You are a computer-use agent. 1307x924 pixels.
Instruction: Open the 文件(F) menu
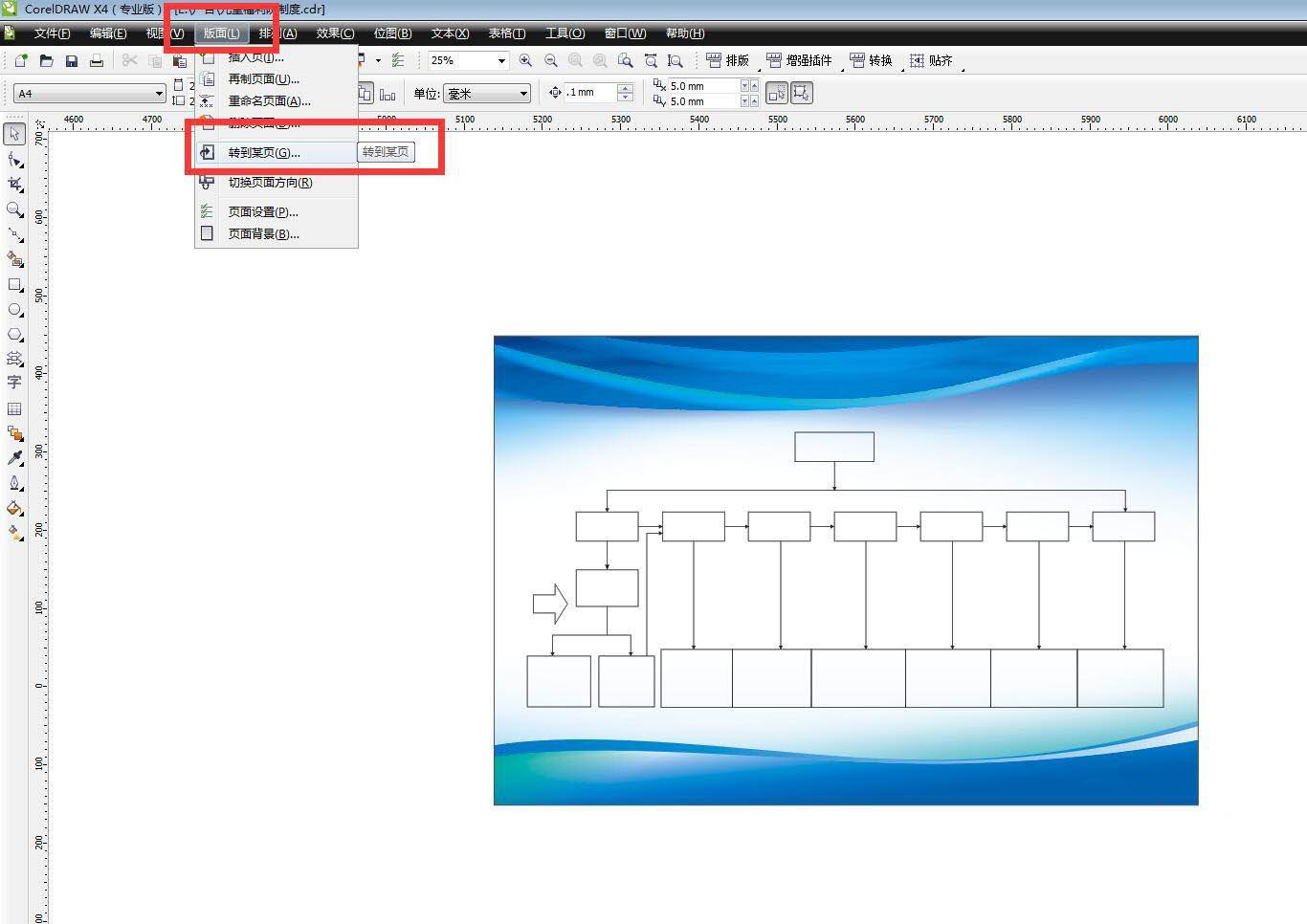[52, 33]
